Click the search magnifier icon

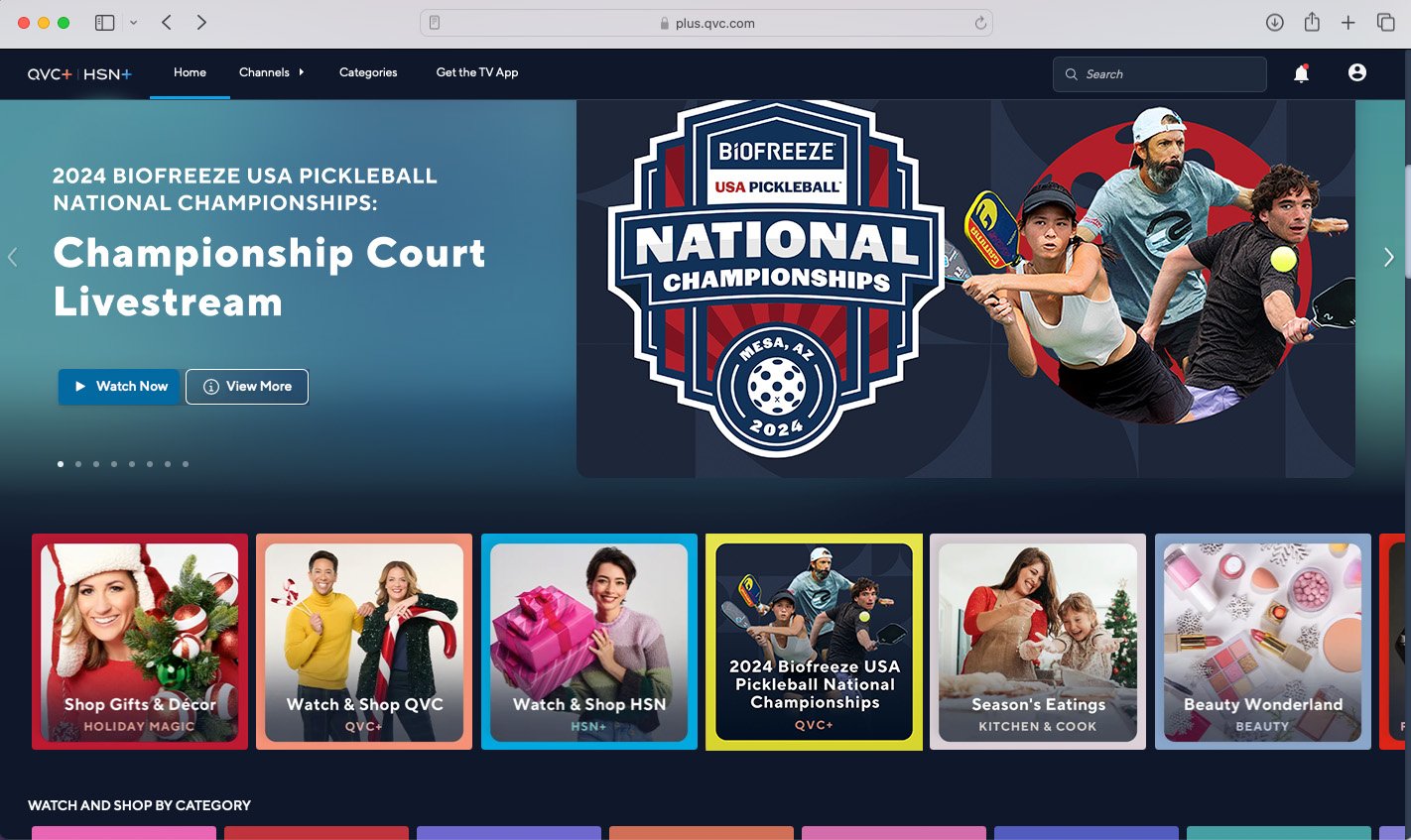pyautogui.click(x=1072, y=74)
